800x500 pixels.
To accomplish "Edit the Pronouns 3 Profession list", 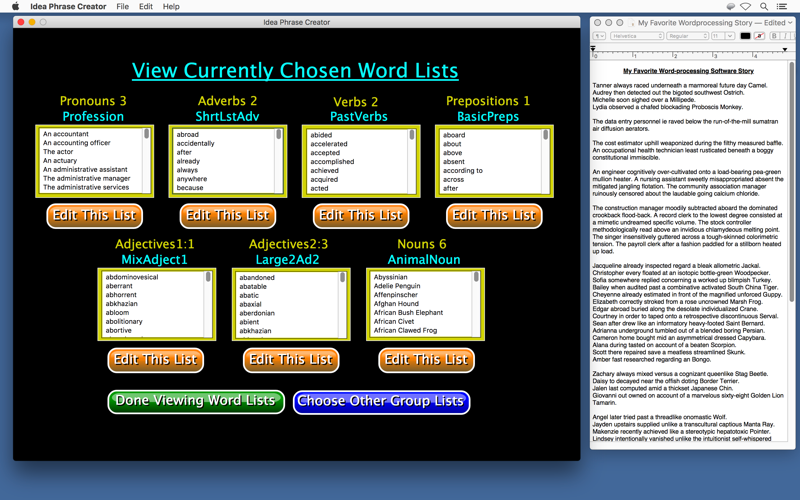I will pyautogui.click(x=94, y=216).
